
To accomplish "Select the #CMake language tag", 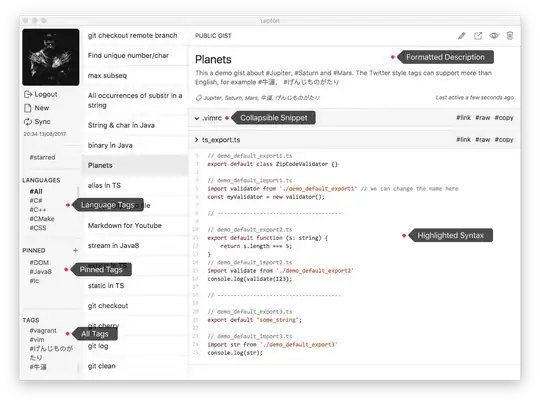I will coord(42,219).
